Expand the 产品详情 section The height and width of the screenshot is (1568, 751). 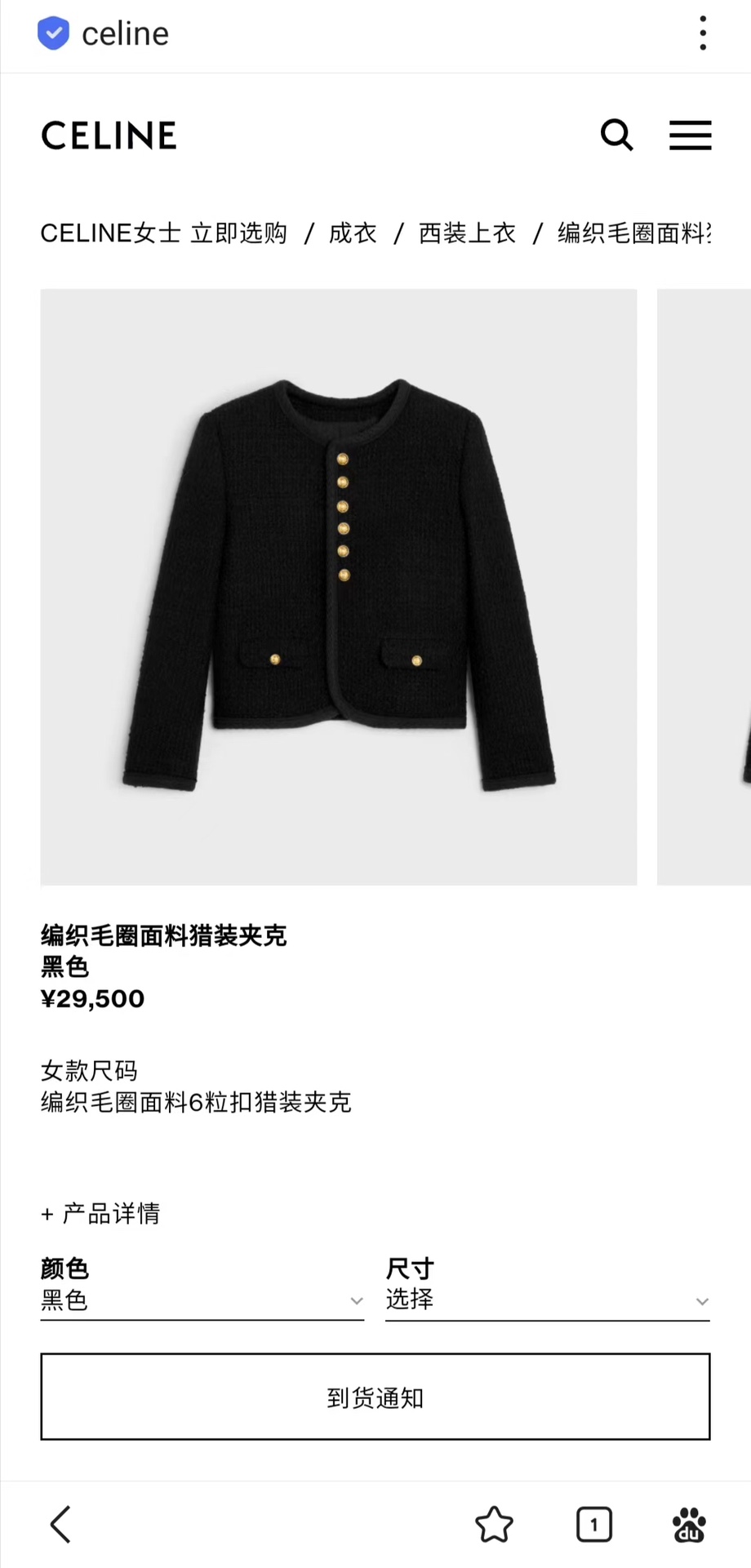point(100,1214)
